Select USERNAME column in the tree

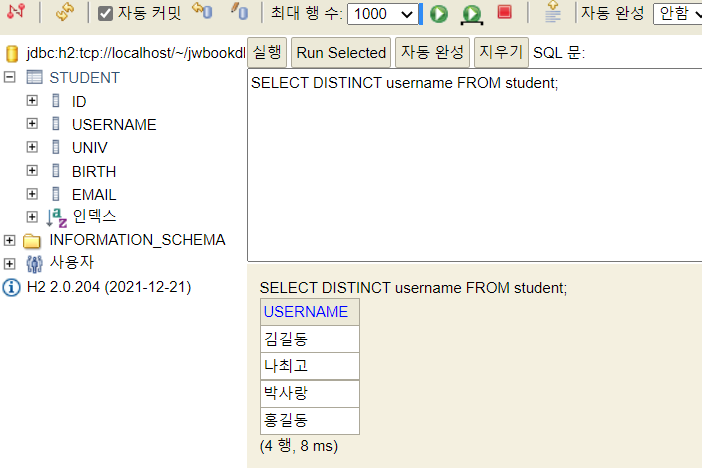pyautogui.click(x=114, y=125)
